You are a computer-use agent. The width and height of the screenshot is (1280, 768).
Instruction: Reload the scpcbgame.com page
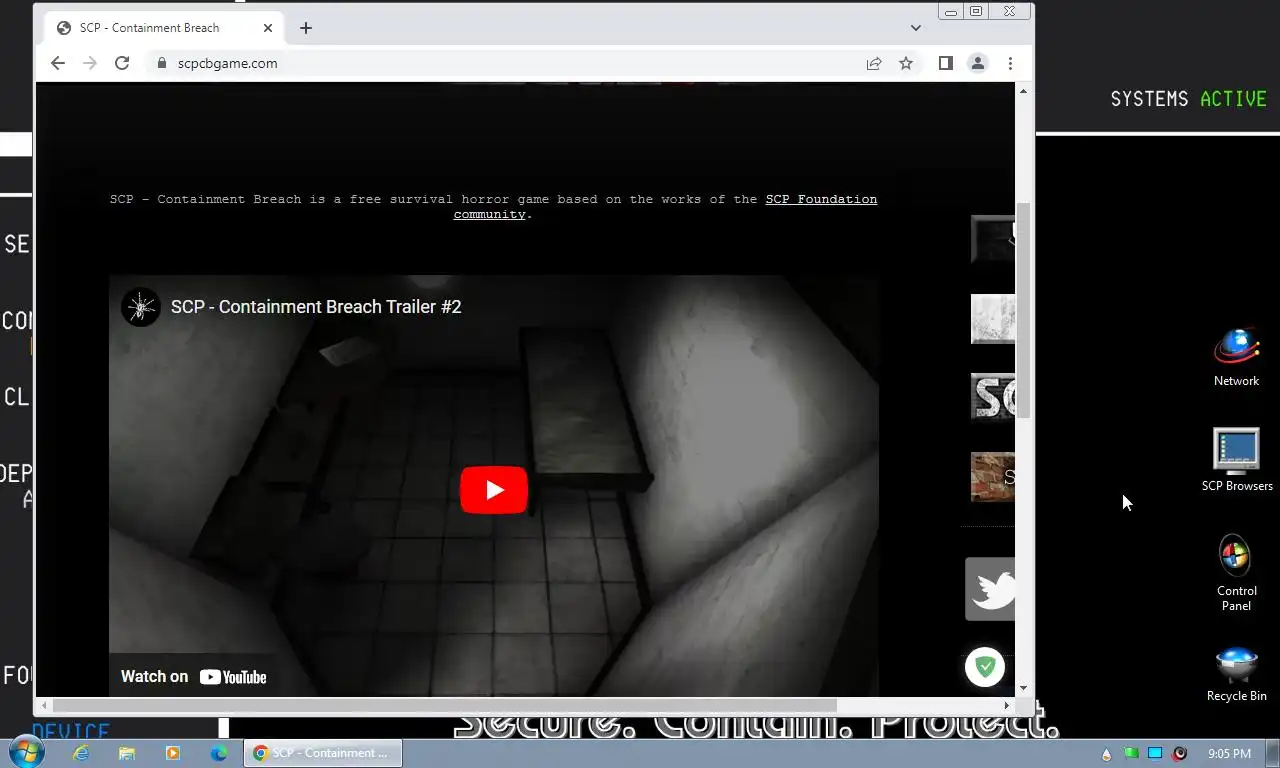click(122, 63)
